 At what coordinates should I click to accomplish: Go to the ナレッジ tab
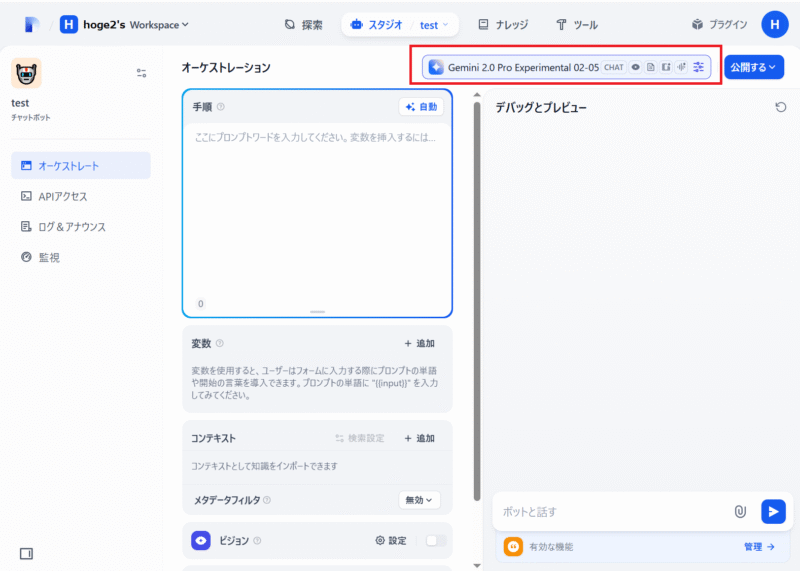tap(503, 24)
